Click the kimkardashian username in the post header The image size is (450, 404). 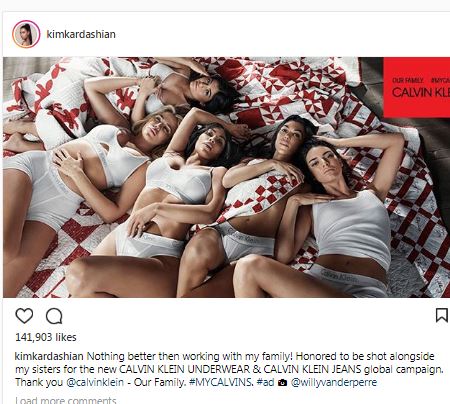81,34
